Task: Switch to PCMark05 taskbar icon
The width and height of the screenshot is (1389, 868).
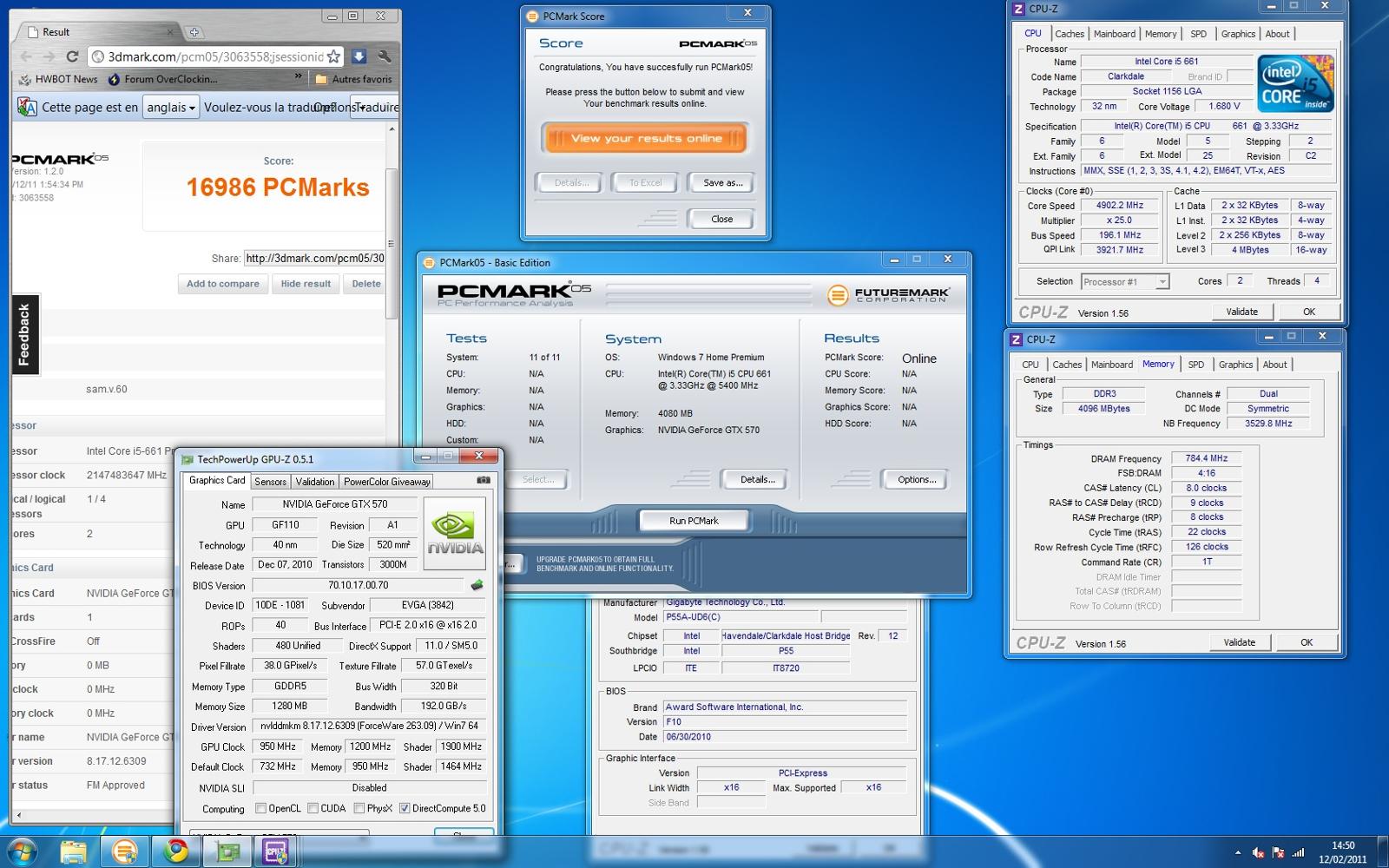Action: click(x=124, y=852)
